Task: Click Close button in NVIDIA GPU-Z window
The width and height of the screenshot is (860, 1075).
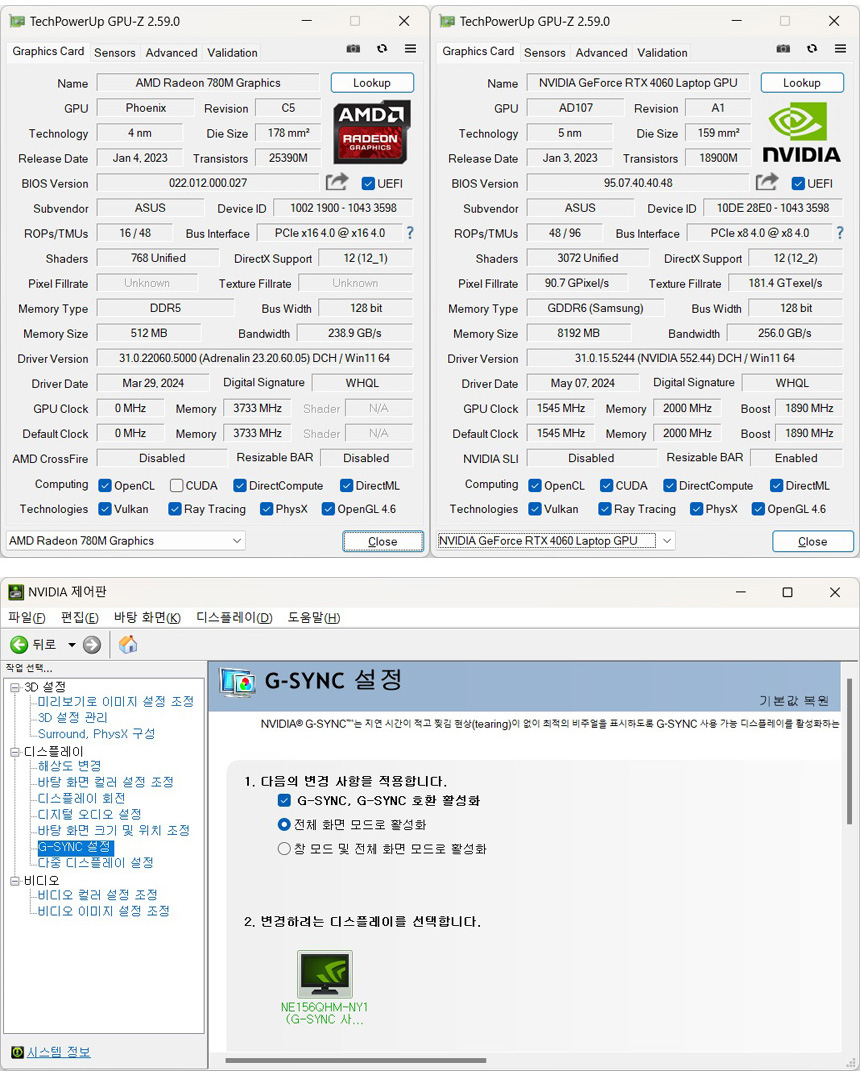Action: (x=813, y=542)
